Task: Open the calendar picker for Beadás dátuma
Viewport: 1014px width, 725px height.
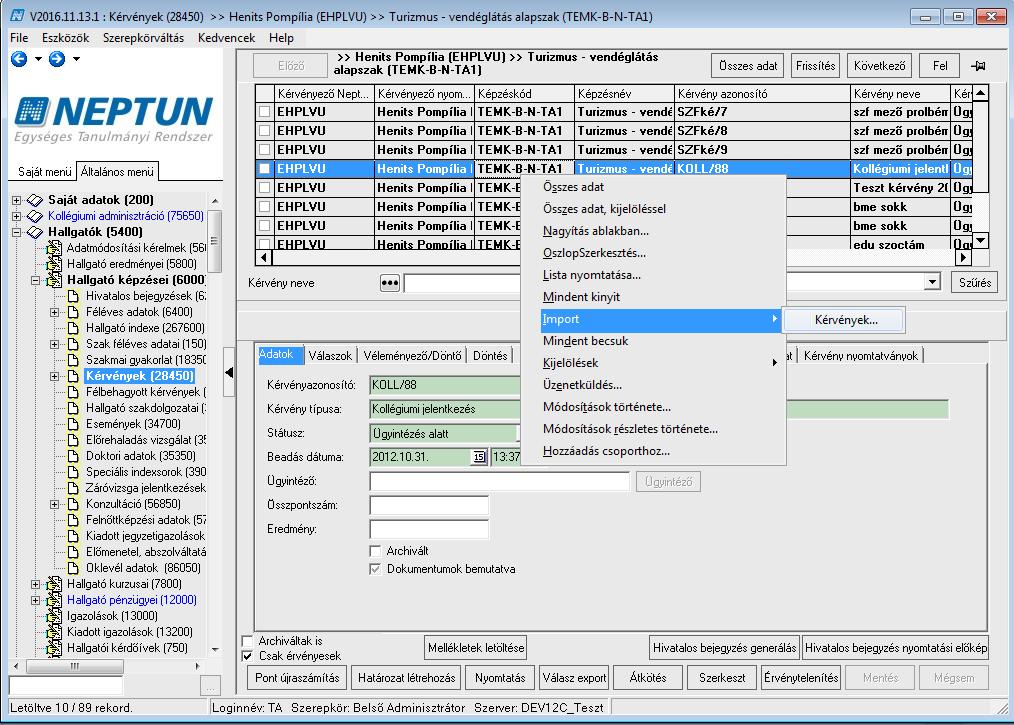Action: click(479, 457)
